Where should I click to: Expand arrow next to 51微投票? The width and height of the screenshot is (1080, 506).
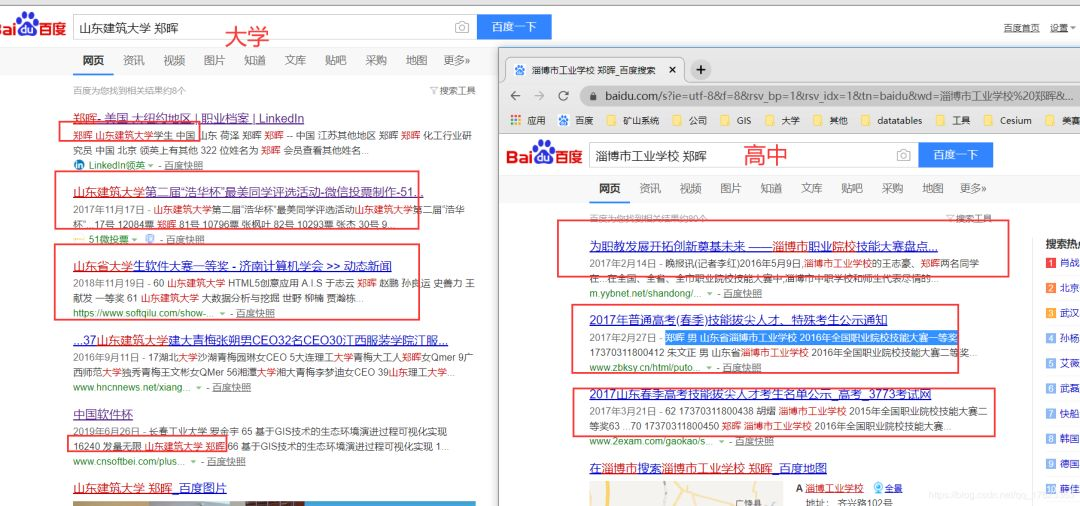pyautogui.click(x=134, y=240)
